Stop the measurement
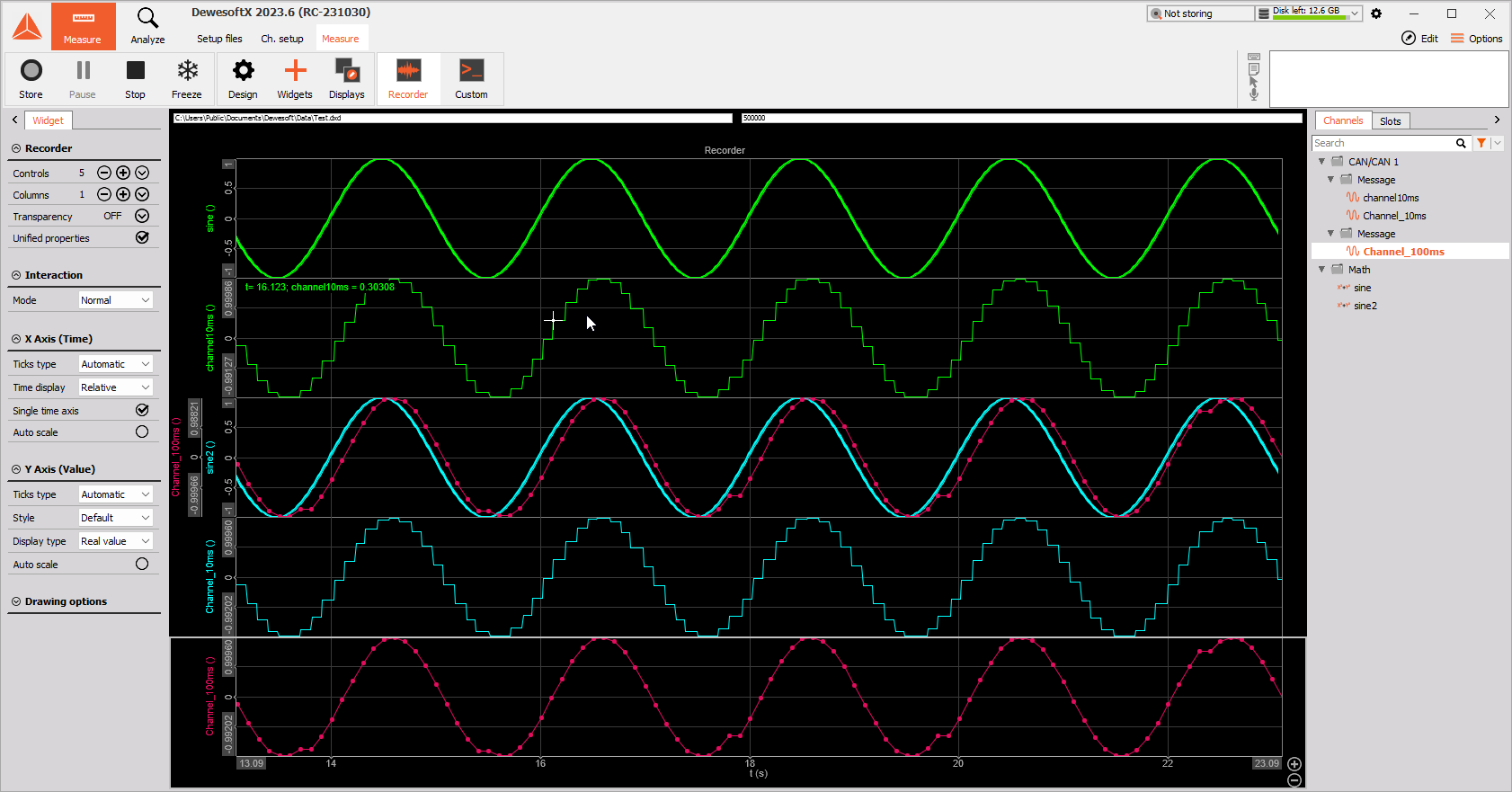 135,79
